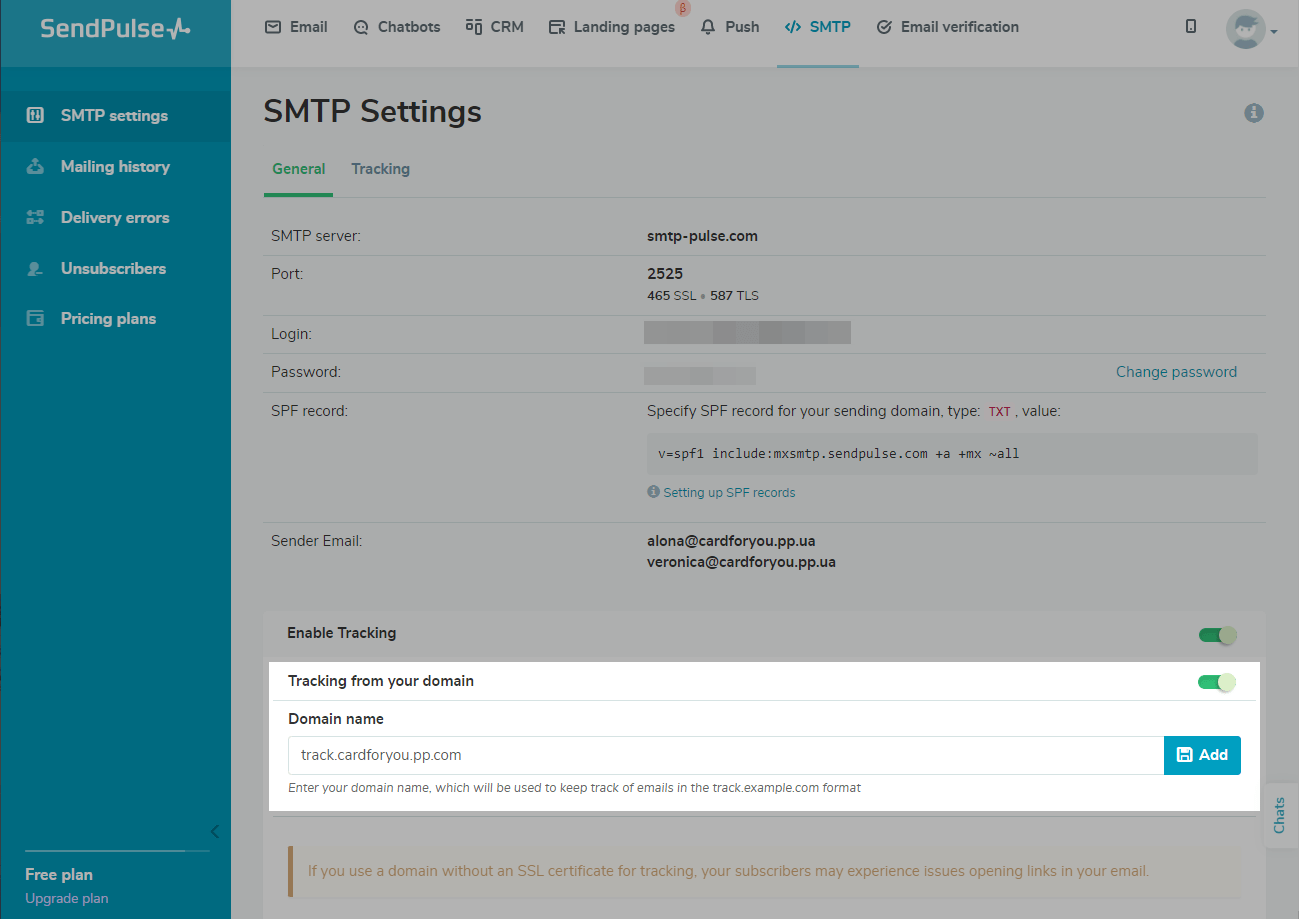This screenshot has width=1299, height=919.
Task: Click the SMTP code icon in top menu
Action: click(x=793, y=27)
